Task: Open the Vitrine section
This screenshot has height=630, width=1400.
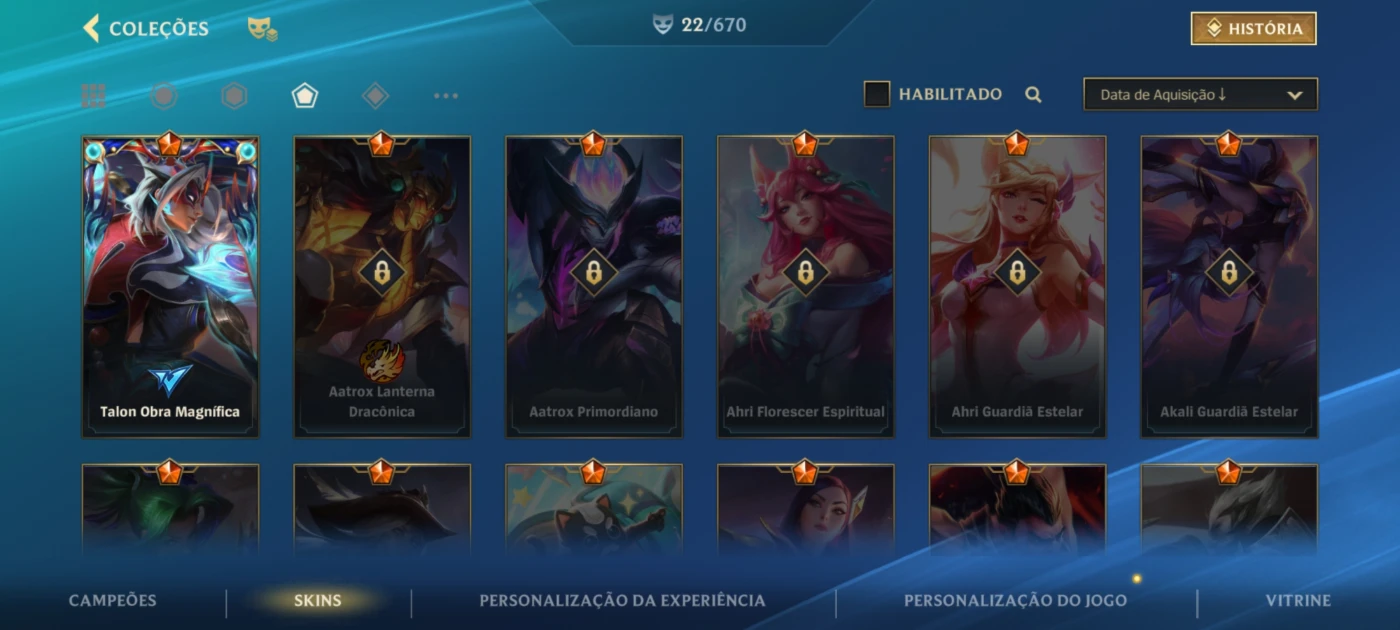Action: coord(1298,601)
